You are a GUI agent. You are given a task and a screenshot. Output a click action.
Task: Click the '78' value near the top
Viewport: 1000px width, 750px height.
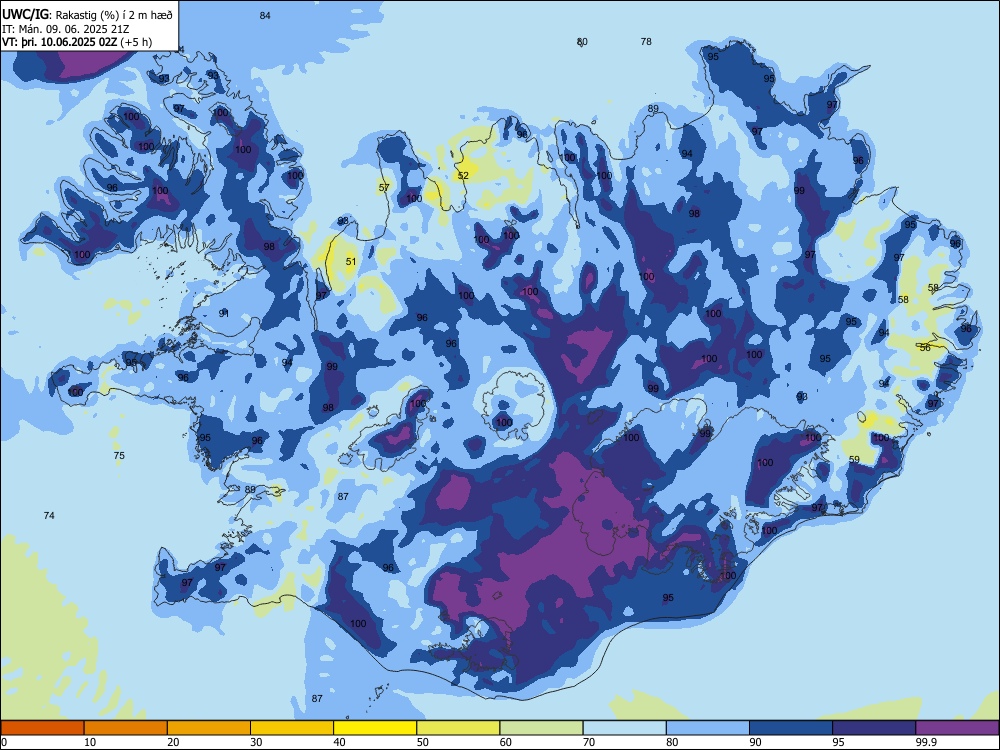646,41
